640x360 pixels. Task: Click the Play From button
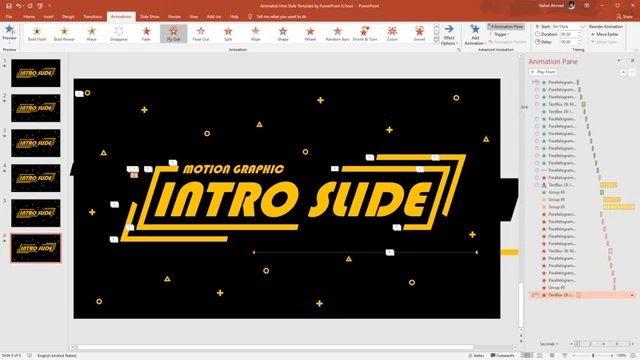(543, 72)
